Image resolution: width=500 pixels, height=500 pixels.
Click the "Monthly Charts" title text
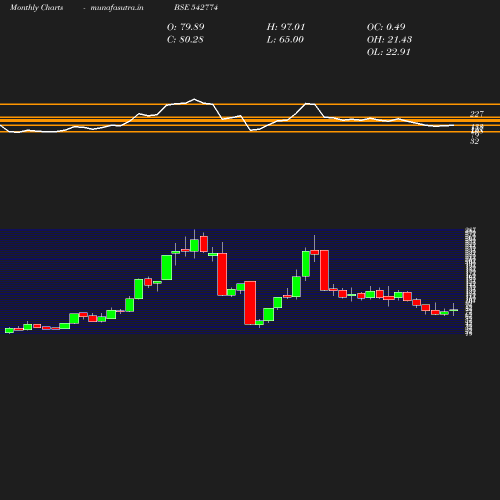[x=36, y=8]
